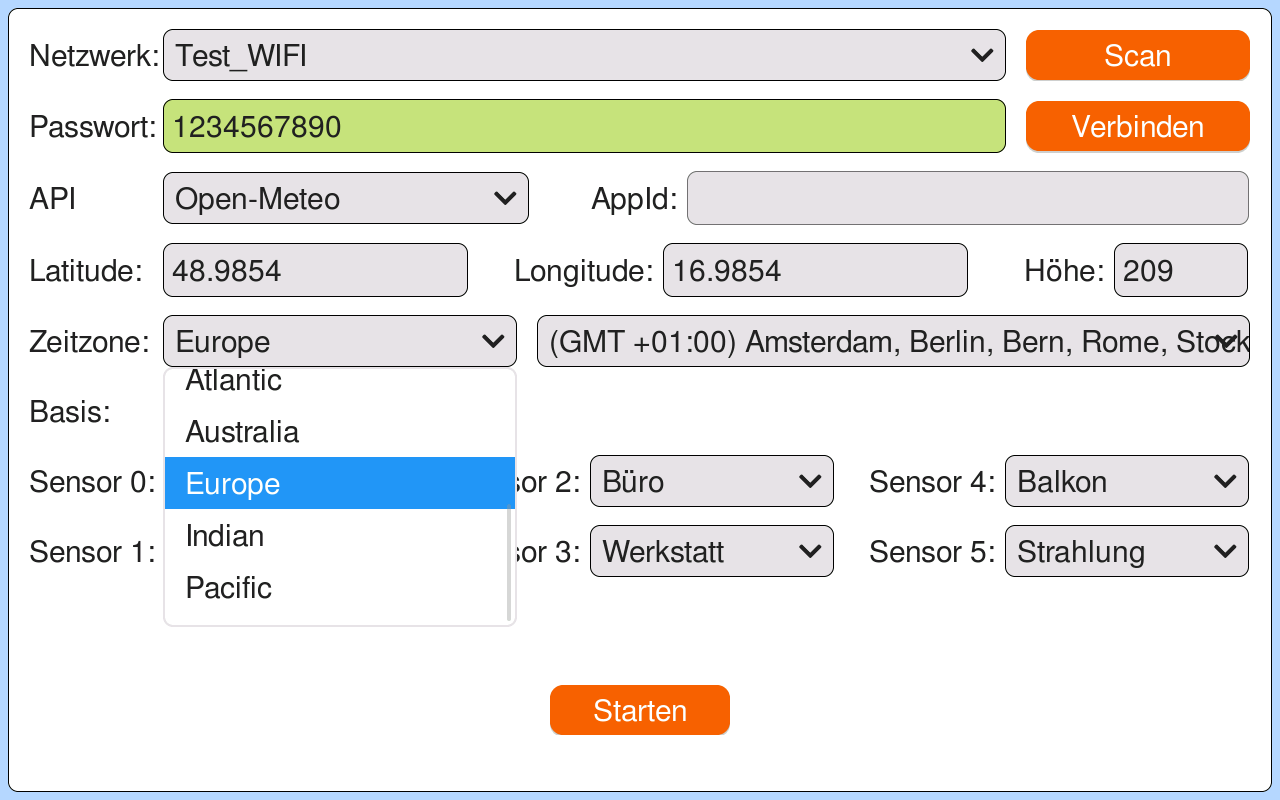Select Australia from the timezone list
1280x800 pixels.
[x=339, y=432]
